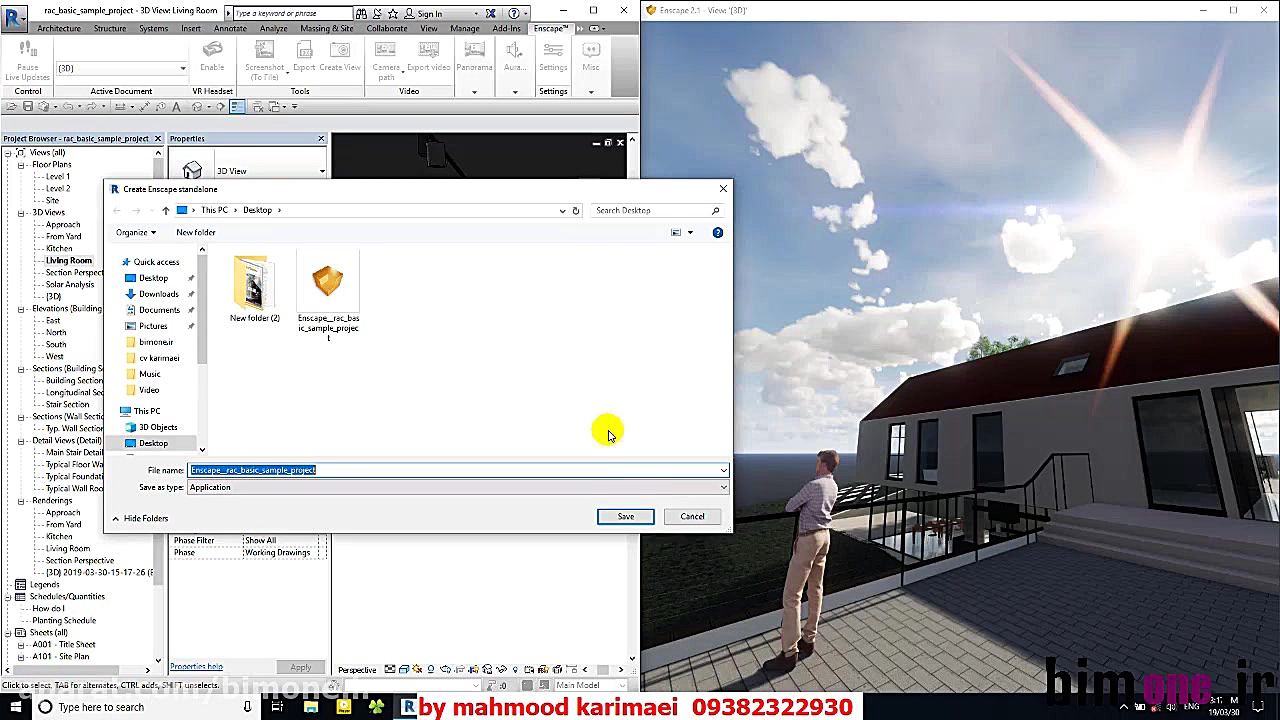Collapse the Renderings tree node

coord(21,500)
